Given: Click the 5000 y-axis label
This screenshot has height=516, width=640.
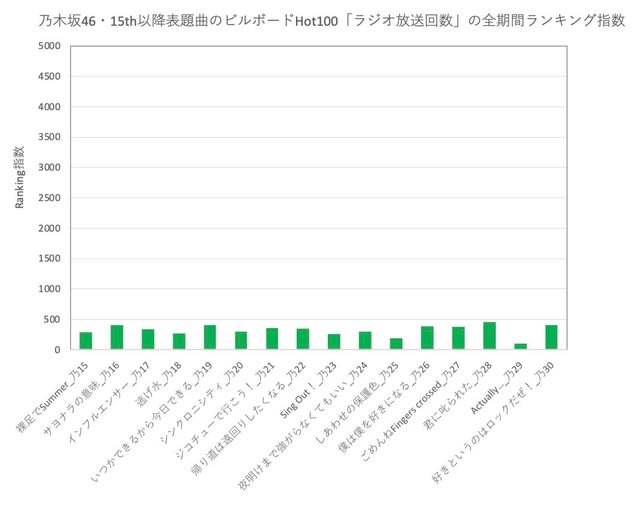Looking at the screenshot, I should pos(49,46).
